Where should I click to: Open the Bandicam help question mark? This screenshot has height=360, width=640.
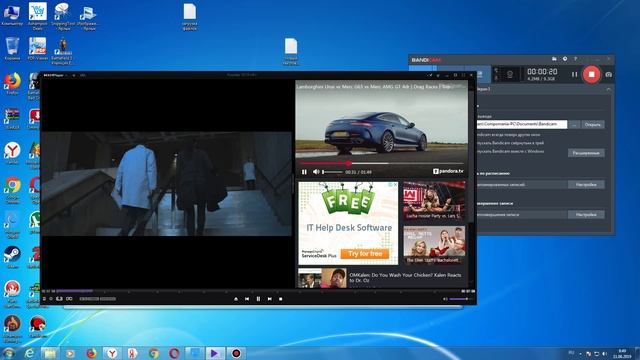pyautogui.click(x=576, y=59)
